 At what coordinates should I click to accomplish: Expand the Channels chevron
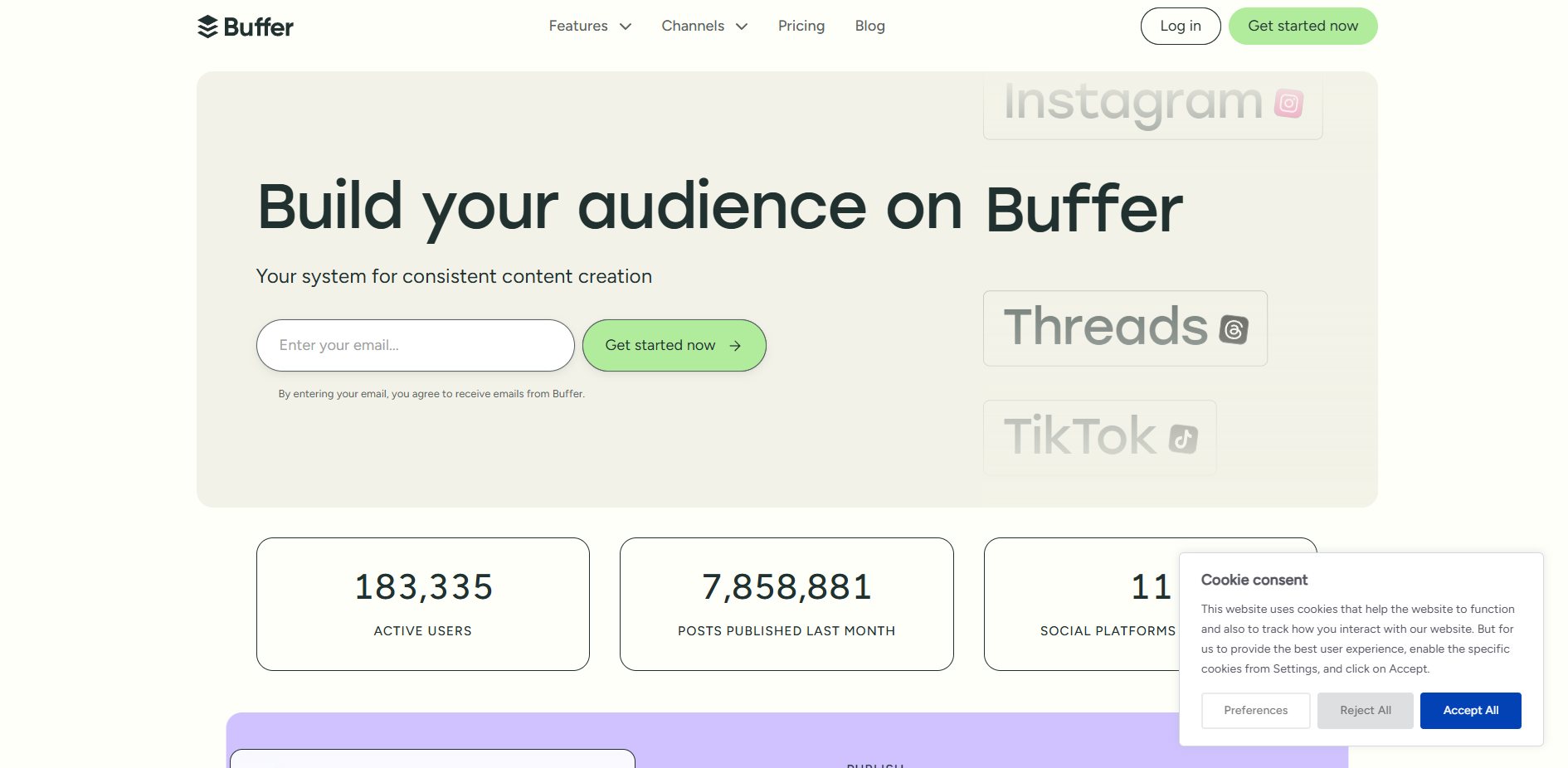(x=742, y=27)
